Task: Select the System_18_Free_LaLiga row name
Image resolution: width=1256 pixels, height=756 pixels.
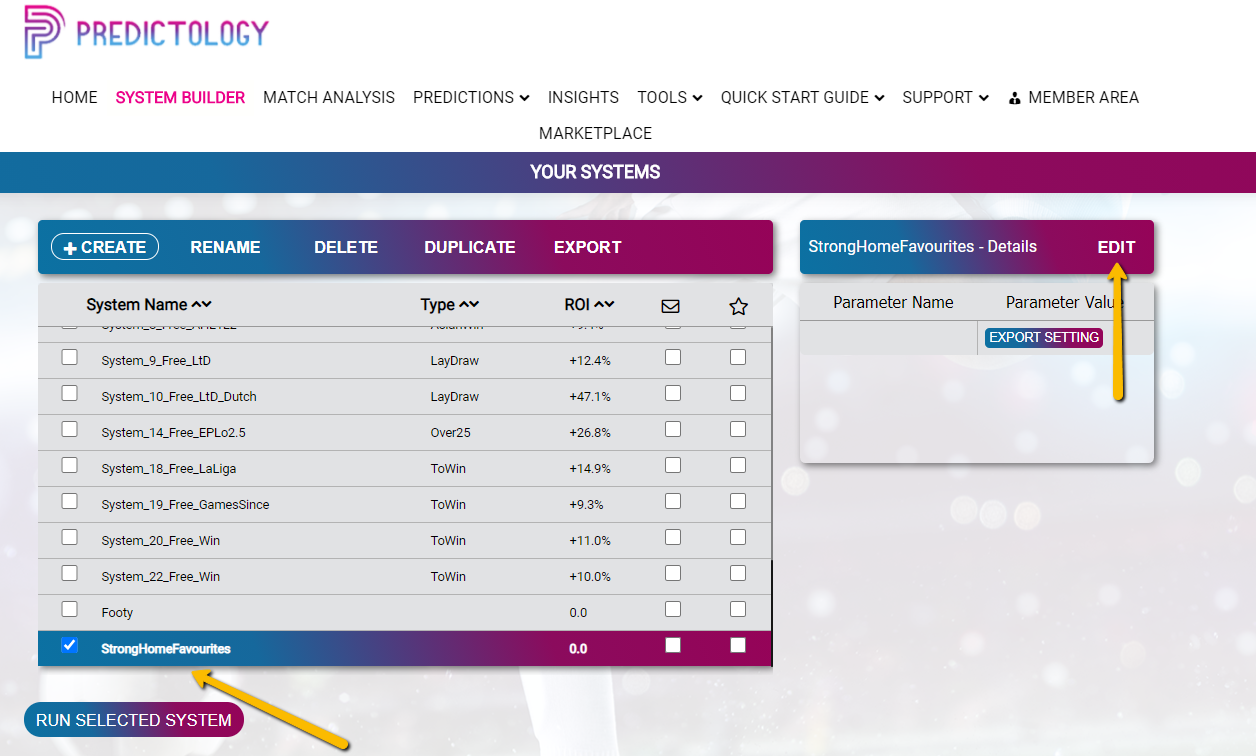Action: tap(169, 469)
